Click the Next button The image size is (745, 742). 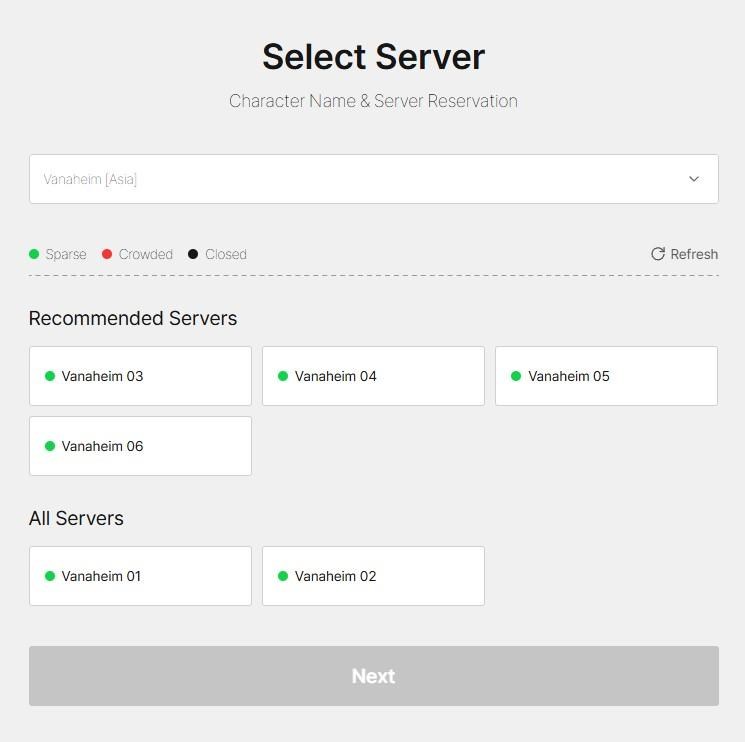point(374,675)
